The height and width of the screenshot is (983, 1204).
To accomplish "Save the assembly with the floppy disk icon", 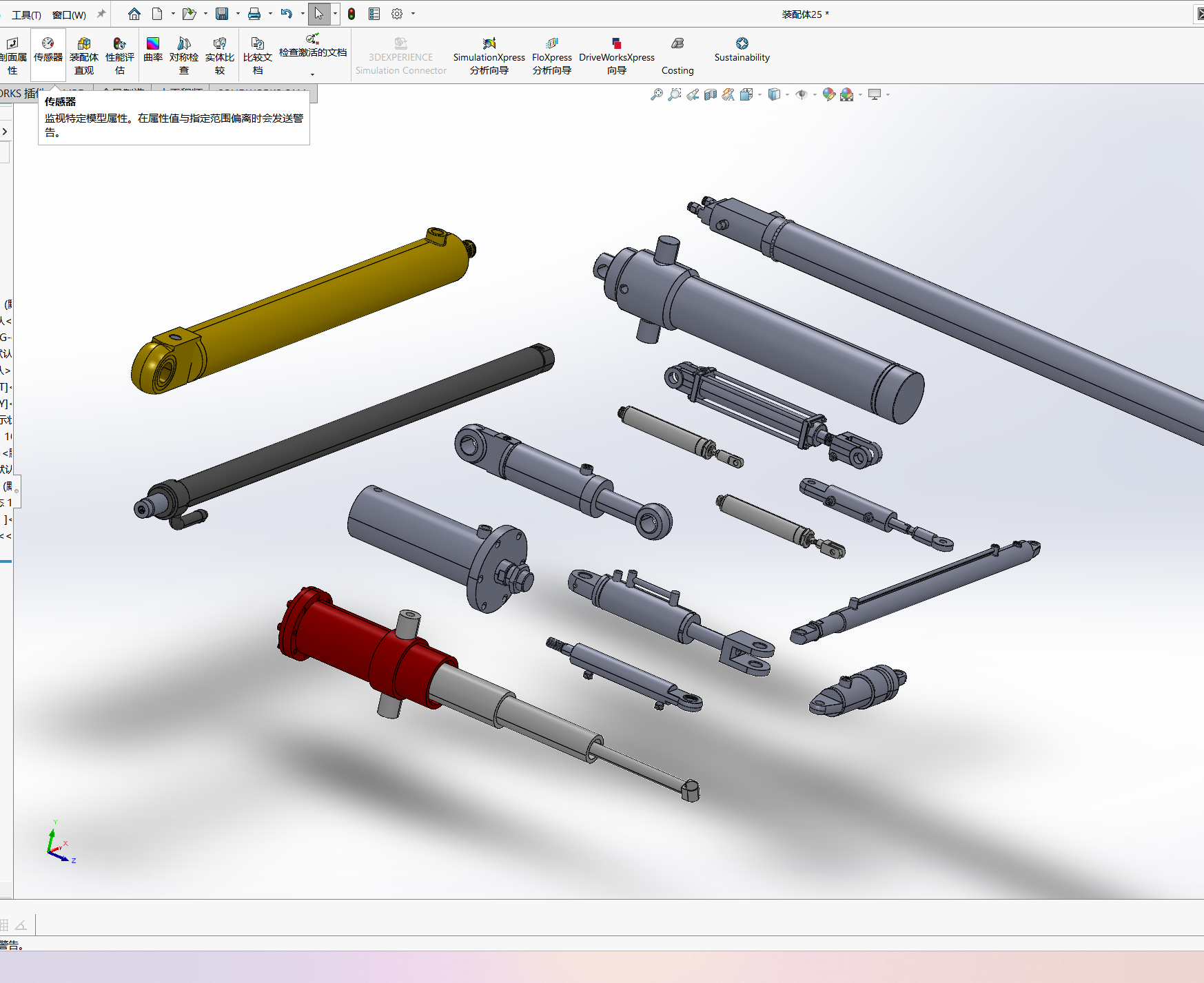I will (222, 14).
